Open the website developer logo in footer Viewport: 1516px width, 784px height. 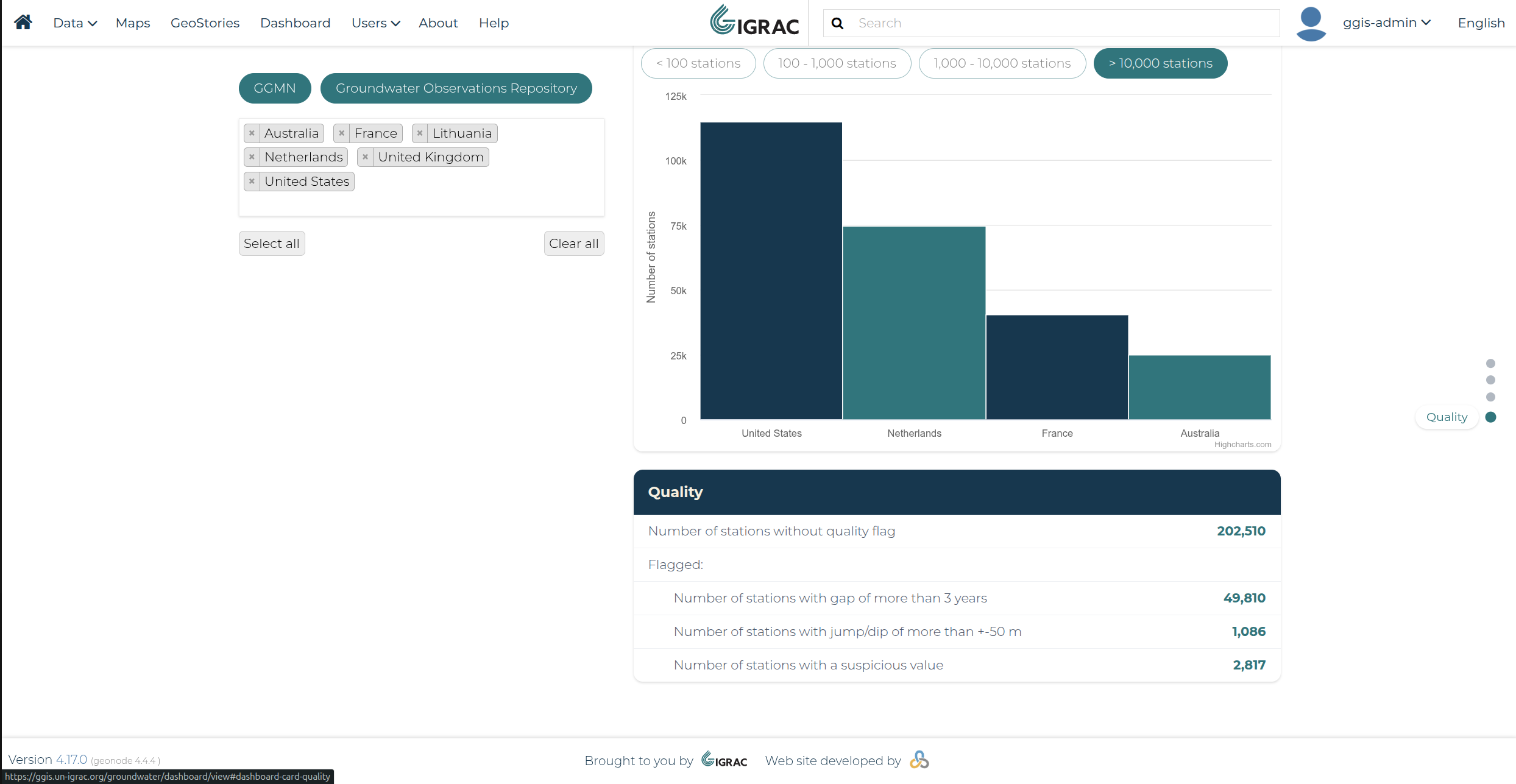(919, 760)
